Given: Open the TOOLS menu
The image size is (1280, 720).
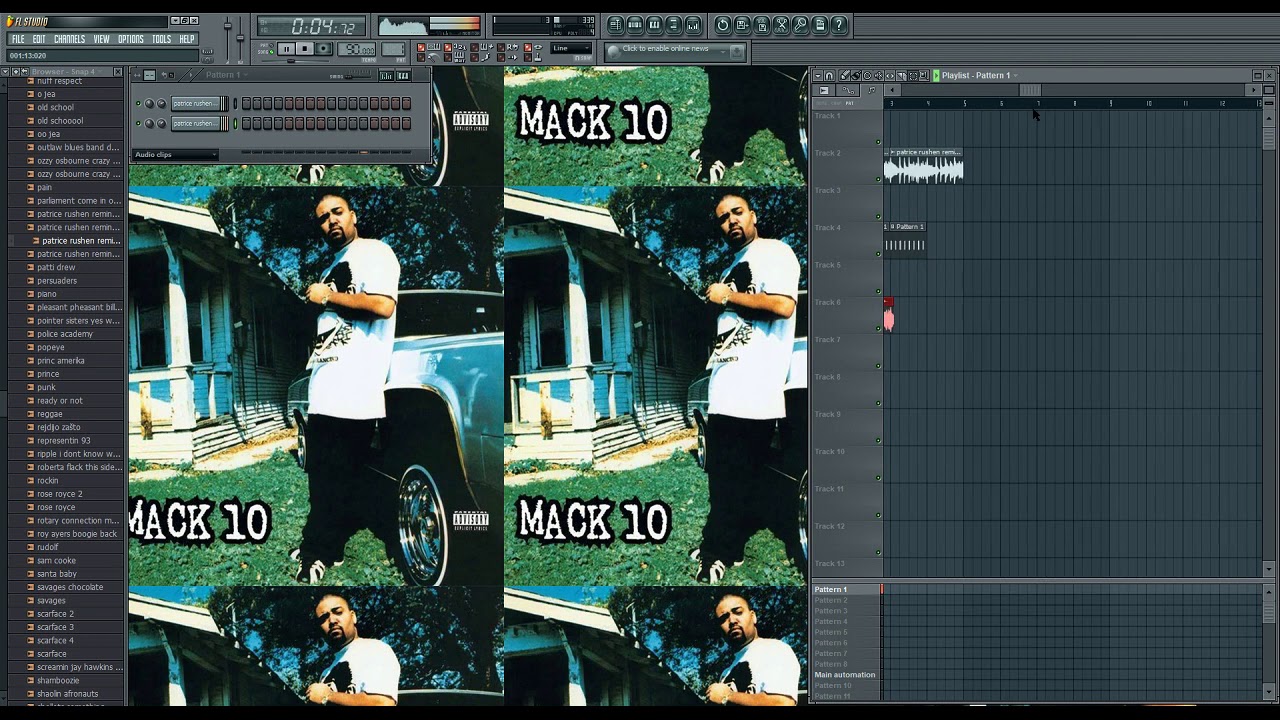Looking at the screenshot, I should pyautogui.click(x=161, y=39).
